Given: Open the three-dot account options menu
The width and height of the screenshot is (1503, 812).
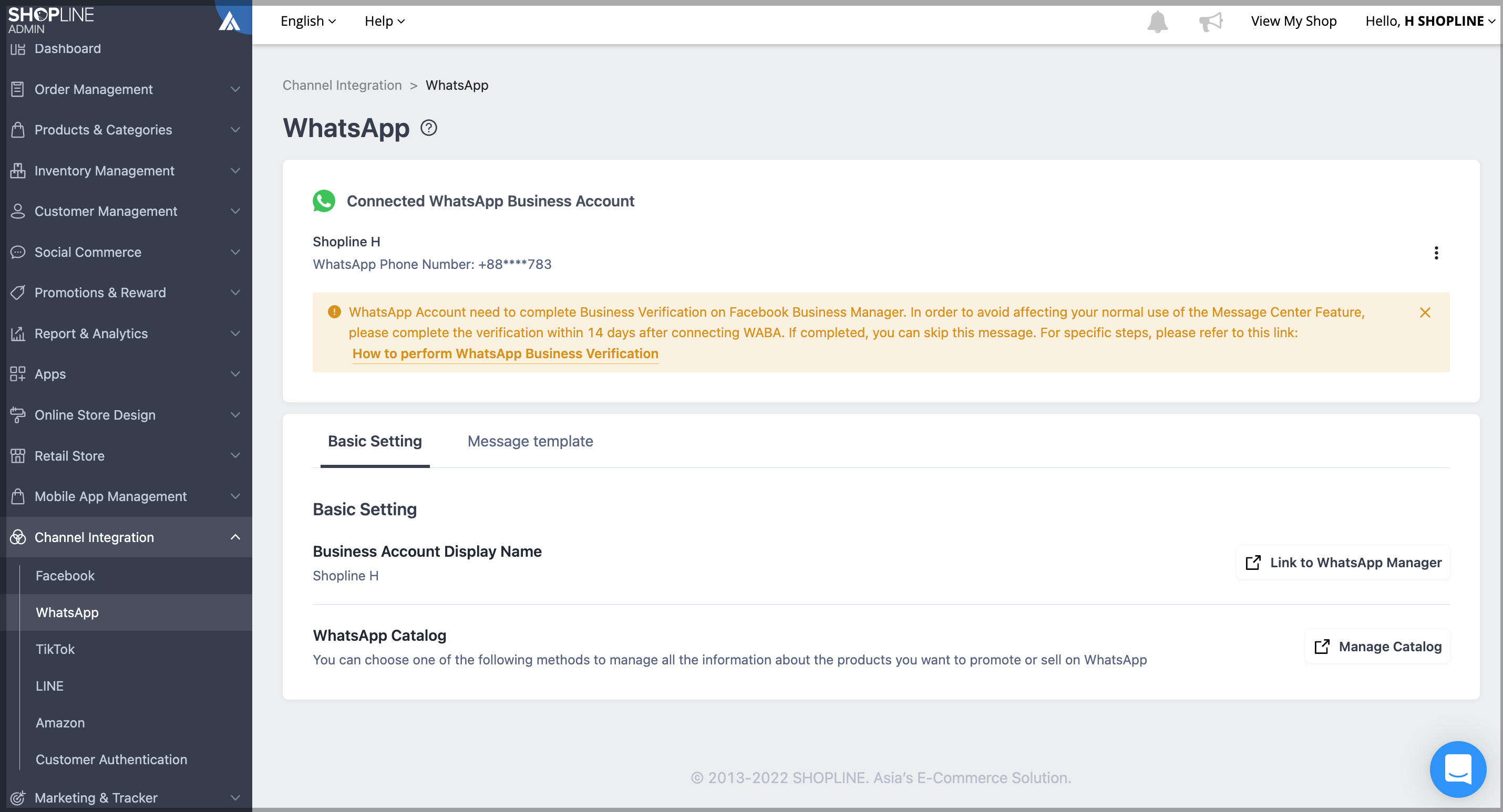Looking at the screenshot, I should (x=1436, y=253).
